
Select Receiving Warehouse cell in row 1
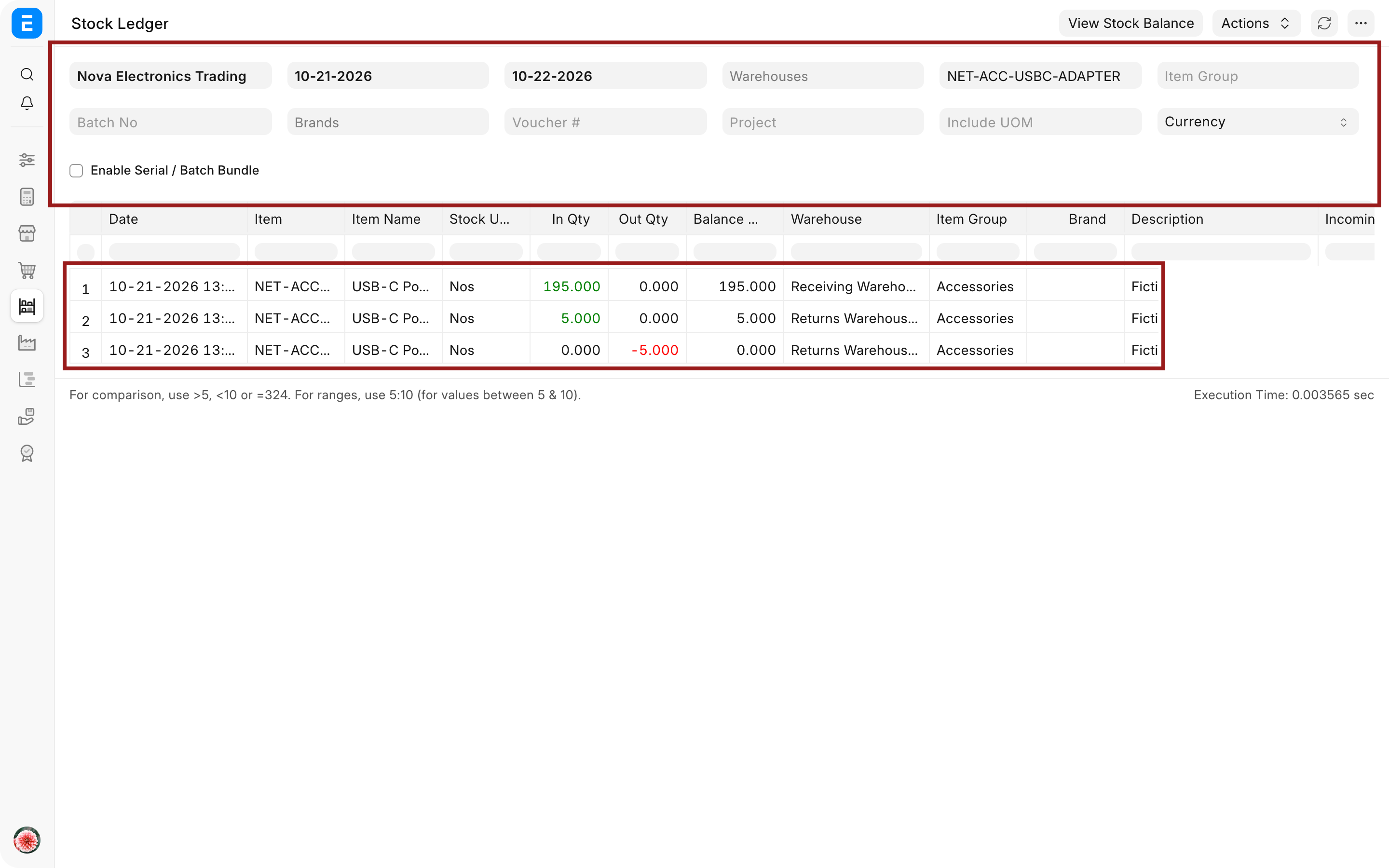click(857, 286)
